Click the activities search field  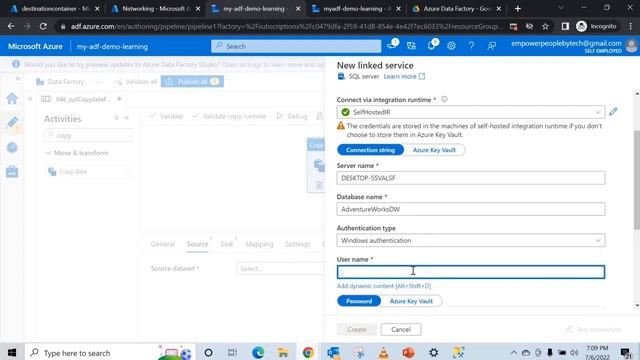(88, 135)
